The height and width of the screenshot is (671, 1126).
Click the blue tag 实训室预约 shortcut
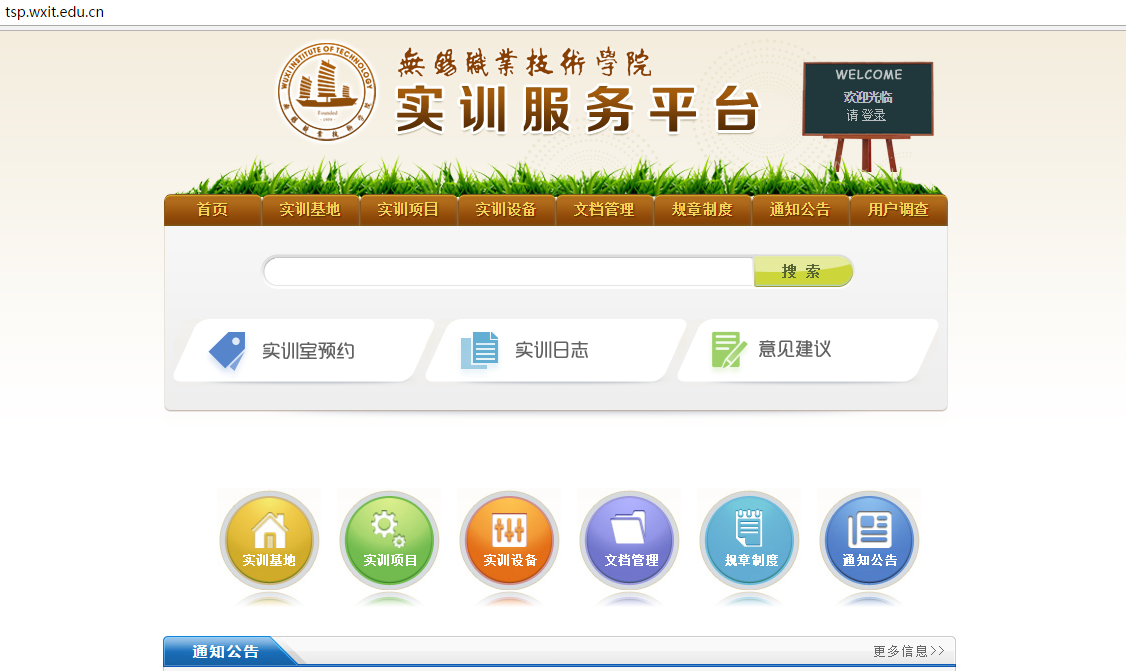(x=305, y=351)
